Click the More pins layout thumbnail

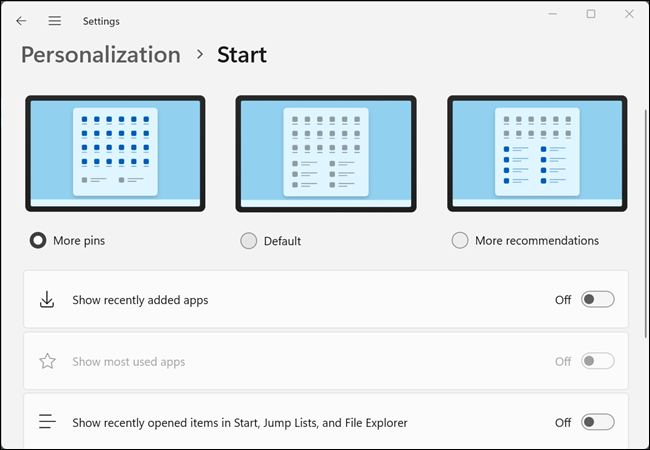pyautogui.click(x=115, y=154)
